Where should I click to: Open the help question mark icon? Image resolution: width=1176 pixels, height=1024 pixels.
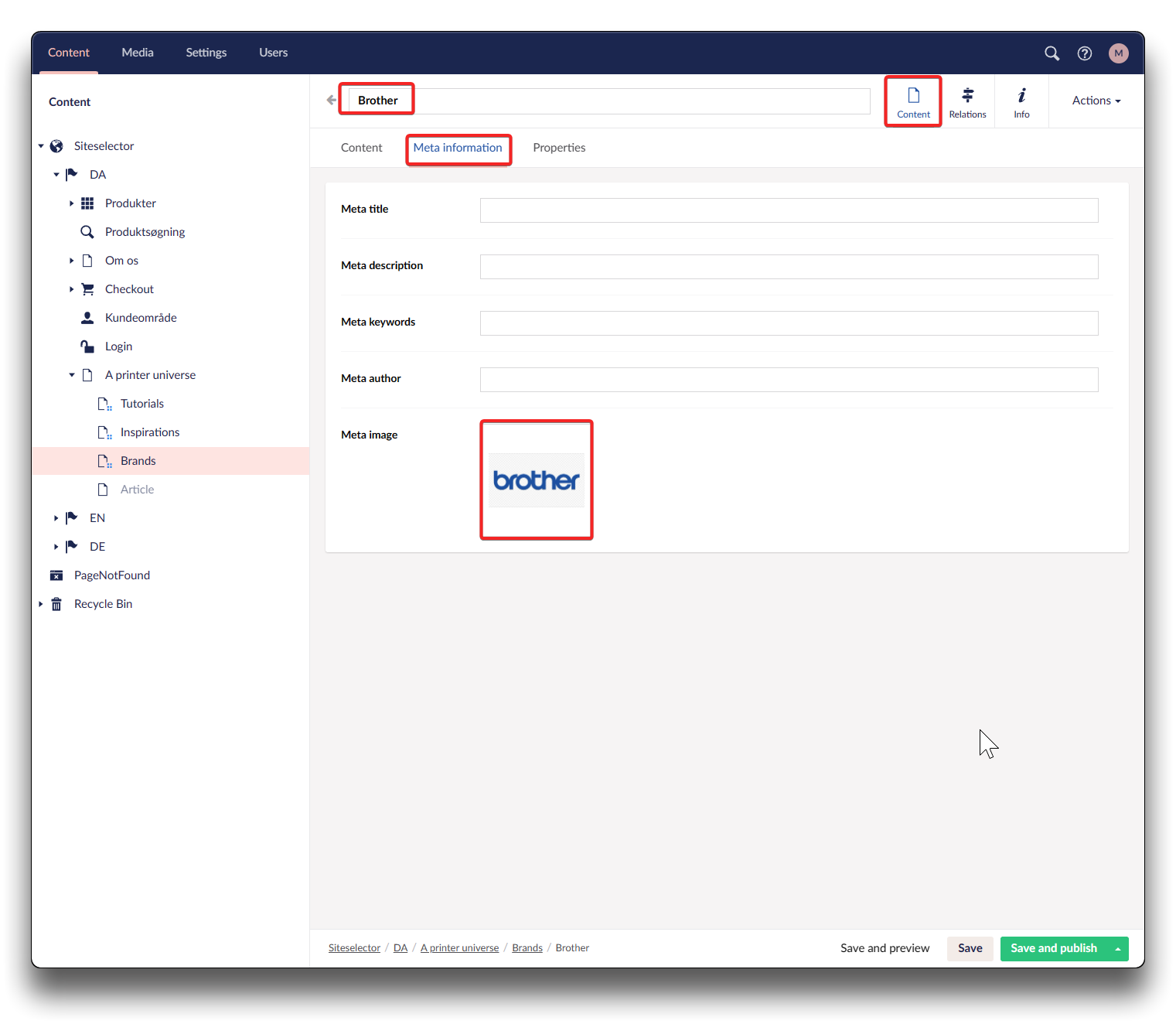click(1085, 53)
